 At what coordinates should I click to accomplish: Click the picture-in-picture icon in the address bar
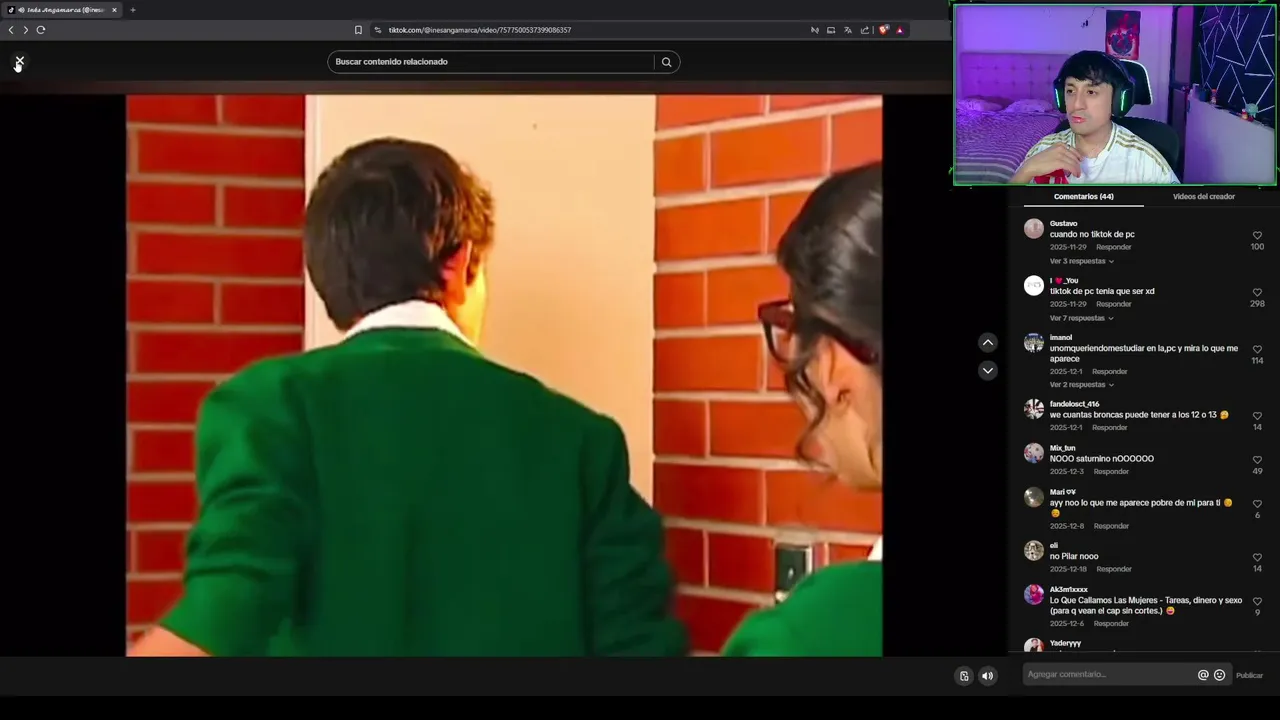coord(831,30)
